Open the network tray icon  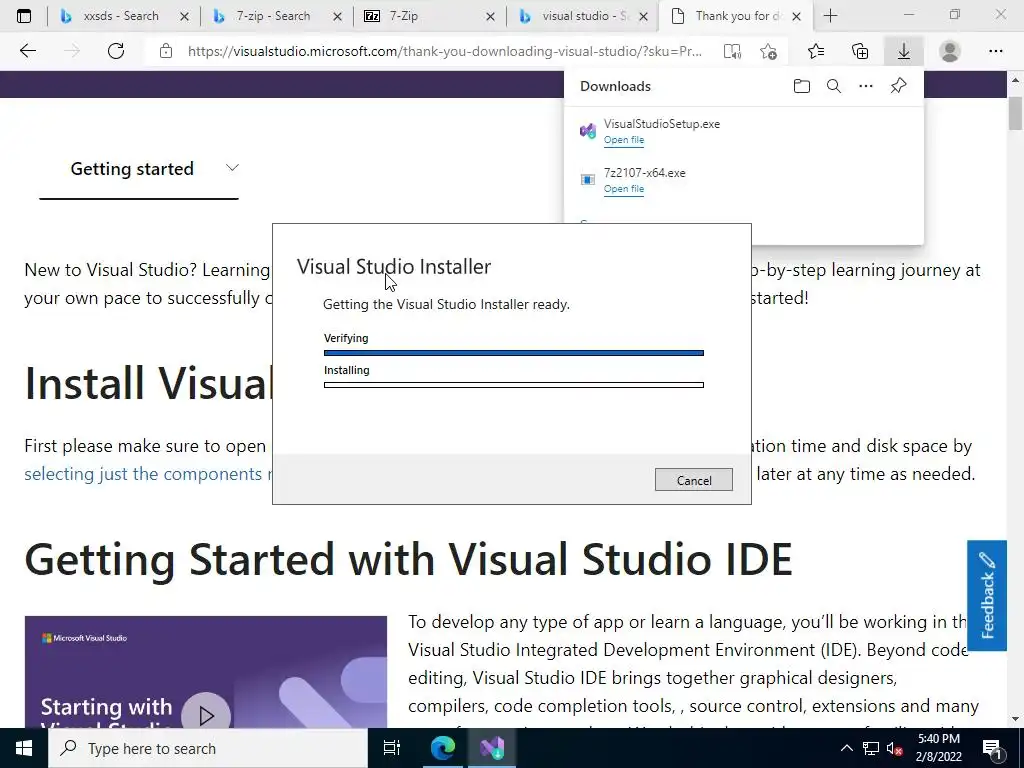871,748
